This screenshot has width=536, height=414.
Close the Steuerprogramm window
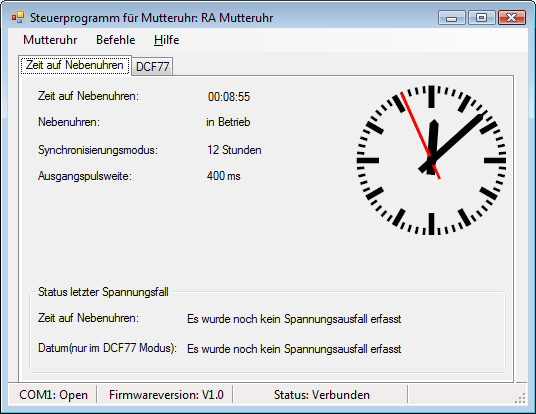pyautogui.click(x=512, y=17)
